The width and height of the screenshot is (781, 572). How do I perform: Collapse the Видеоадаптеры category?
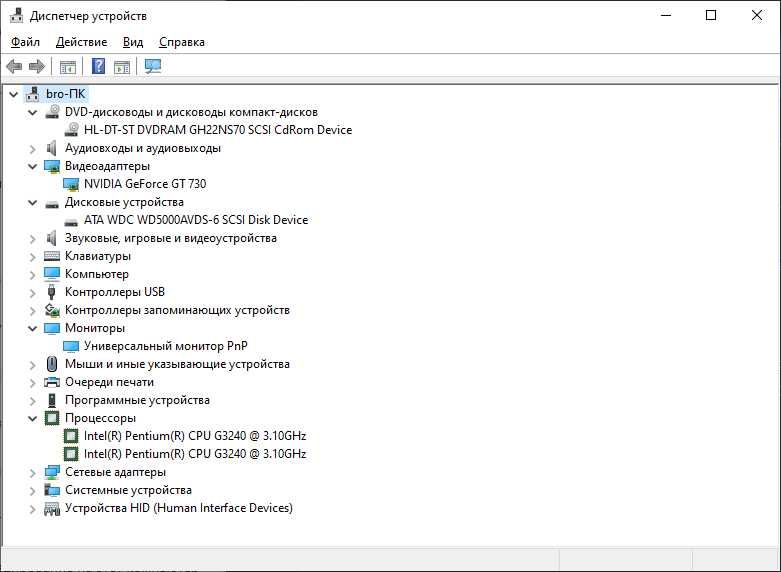(x=32, y=166)
